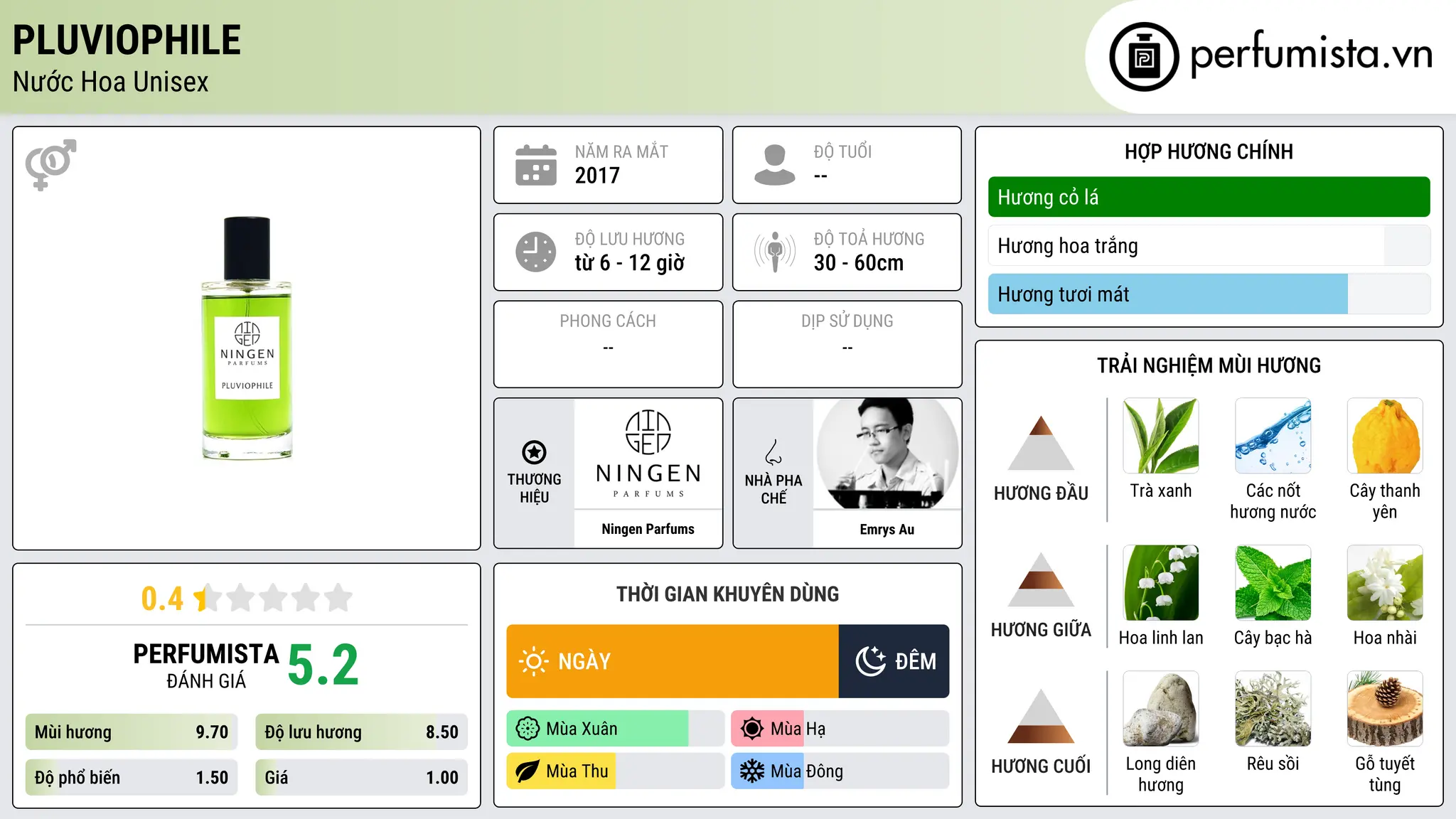Viewport: 1456px width, 819px height.
Task: Click the Hương cuối pyramid icon
Action: pos(1041,716)
